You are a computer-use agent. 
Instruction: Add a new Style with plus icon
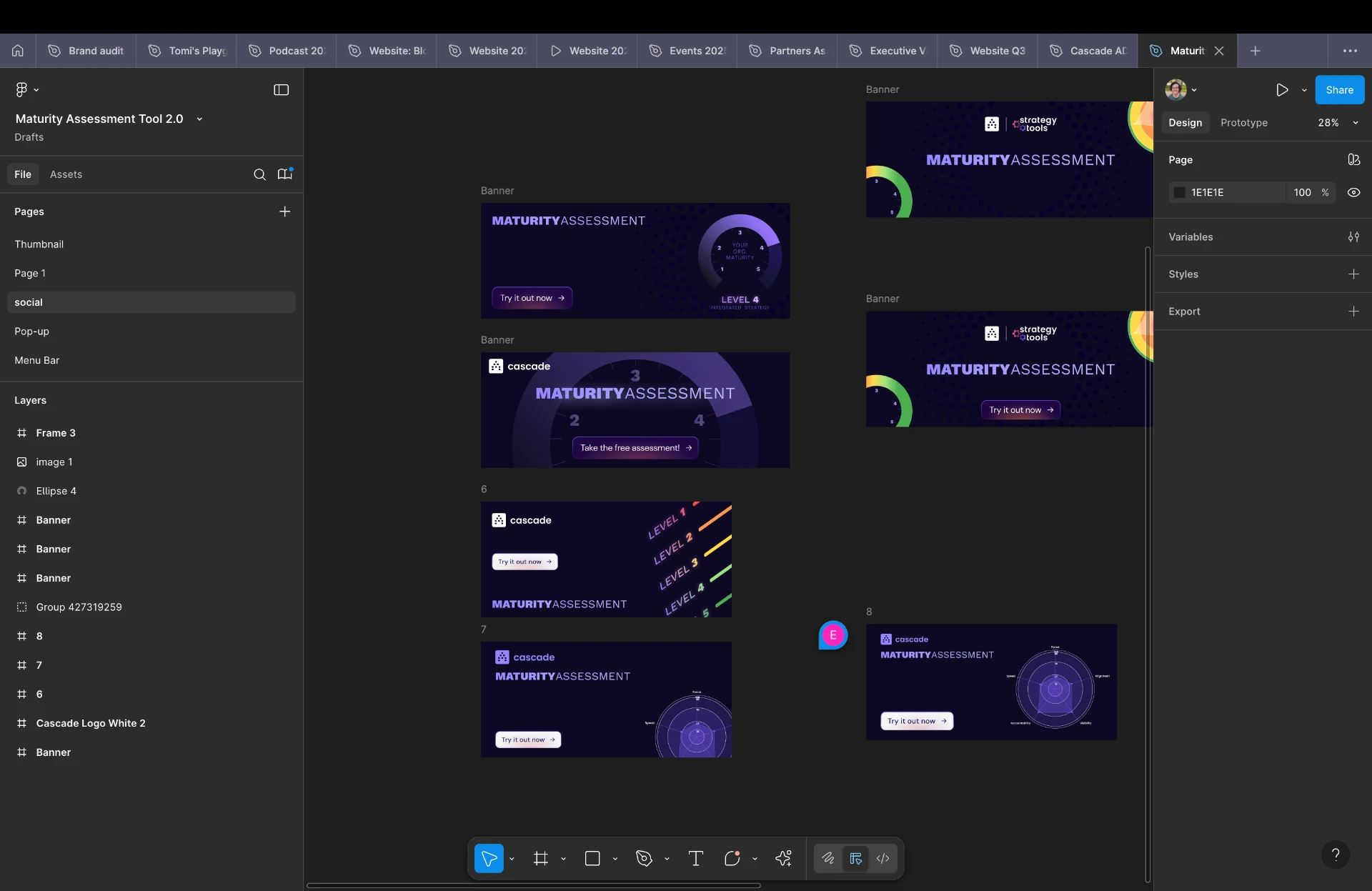1353,274
